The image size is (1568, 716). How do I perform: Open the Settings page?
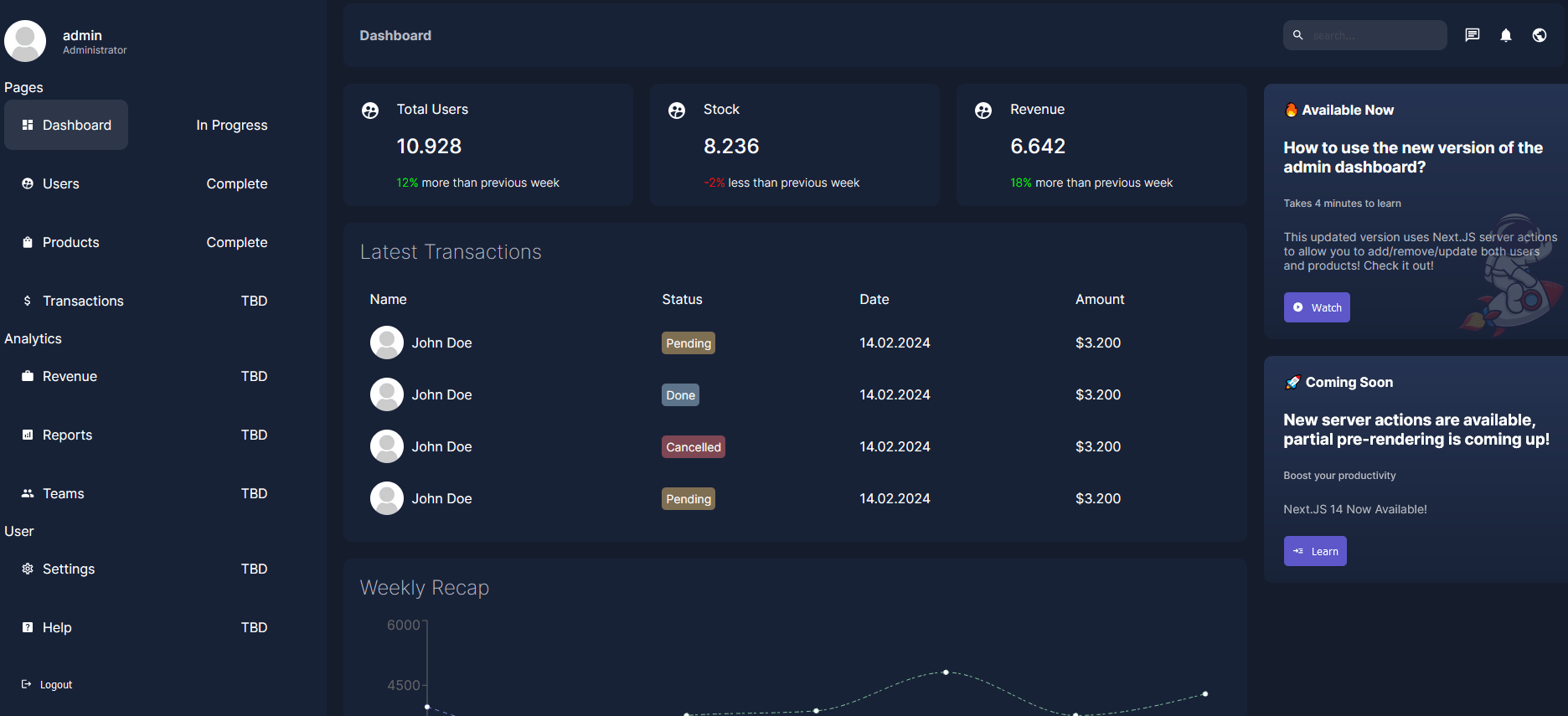click(68, 569)
